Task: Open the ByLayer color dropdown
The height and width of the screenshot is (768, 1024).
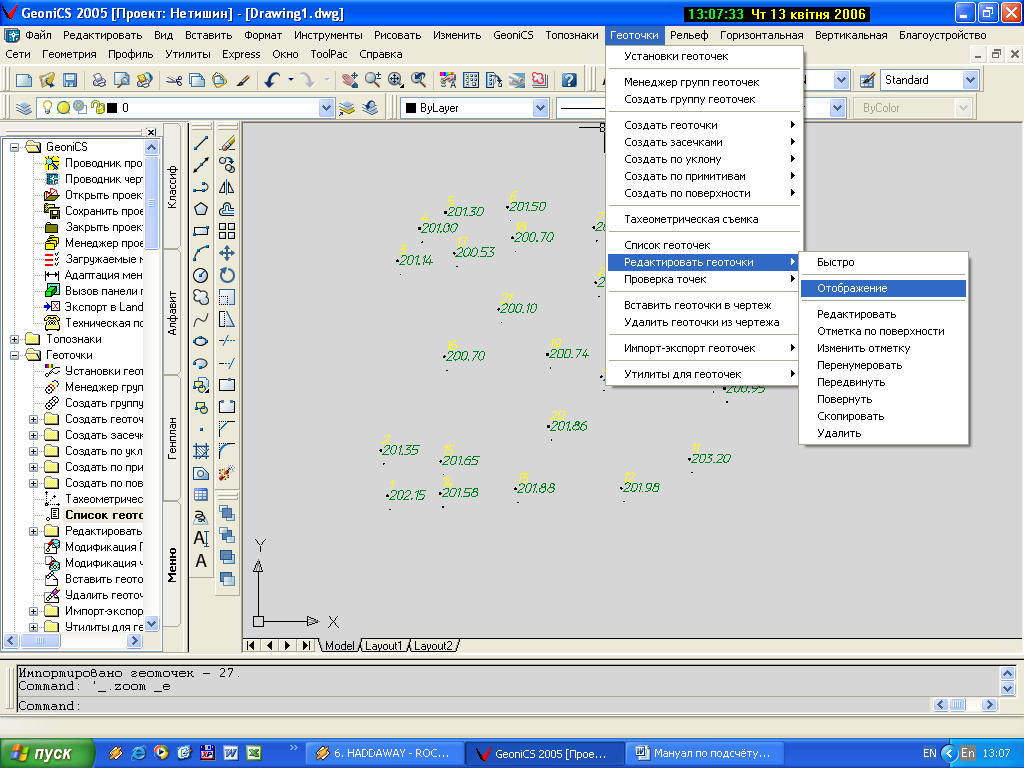Action: point(540,108)
